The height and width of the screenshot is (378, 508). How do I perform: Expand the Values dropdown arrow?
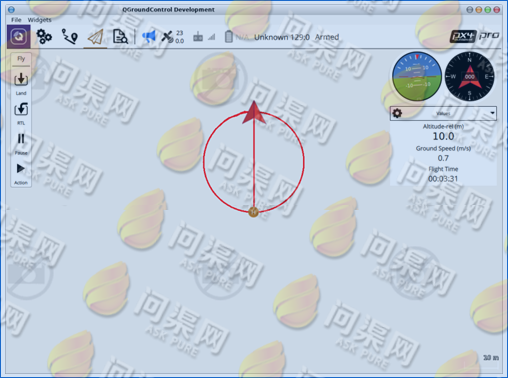(x=492, y=113)
